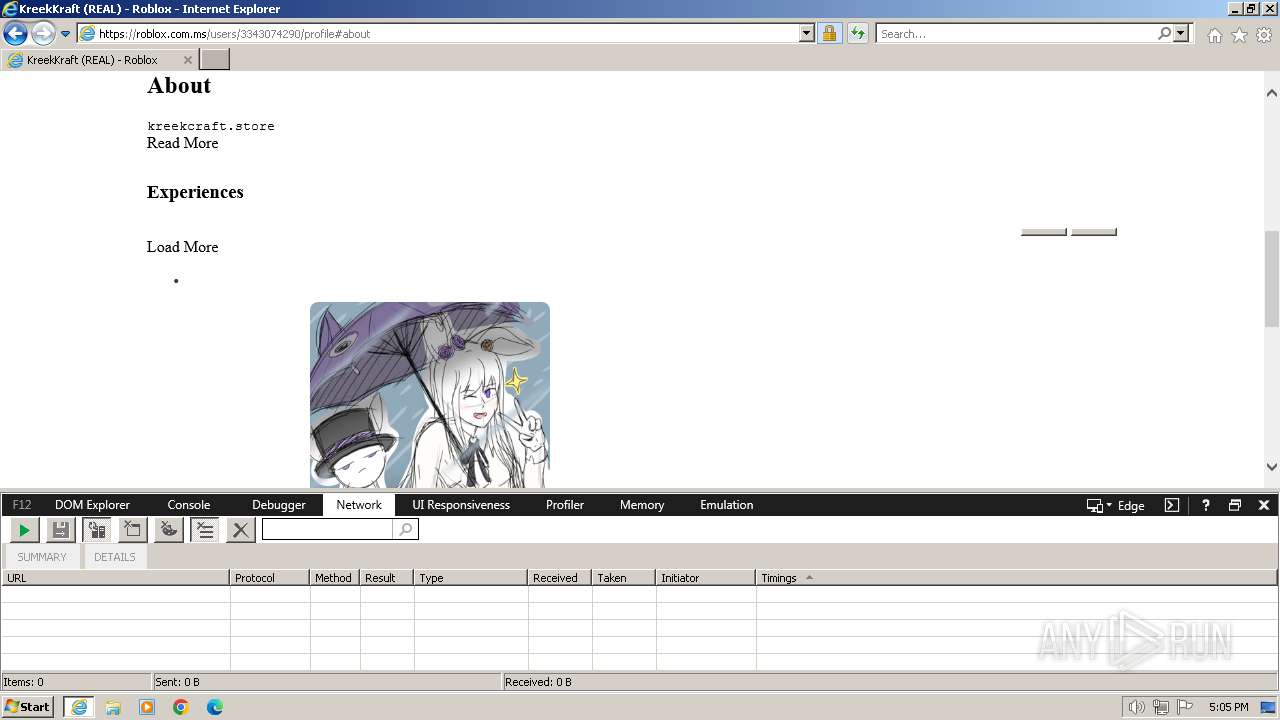Open Favorites star icon
The height and width of the screenshot is (720, 1280).
[1239, 35]
